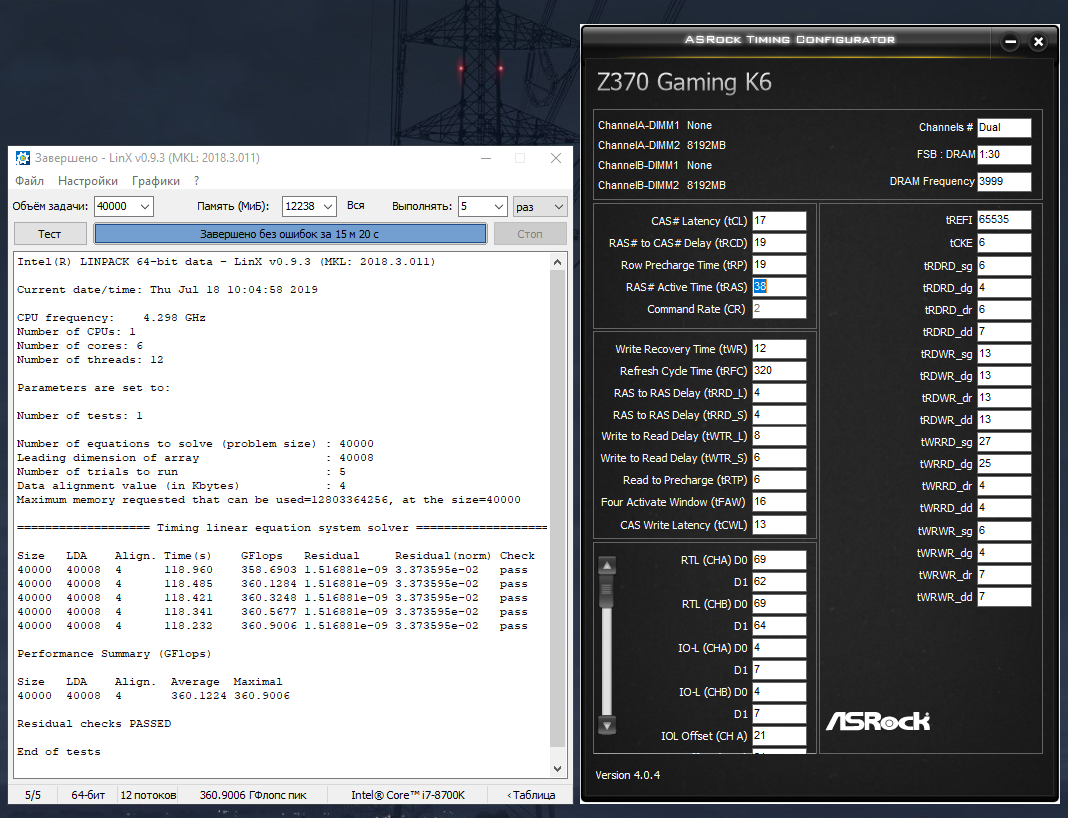Click the RTL (CHB) D0 field

779,603
